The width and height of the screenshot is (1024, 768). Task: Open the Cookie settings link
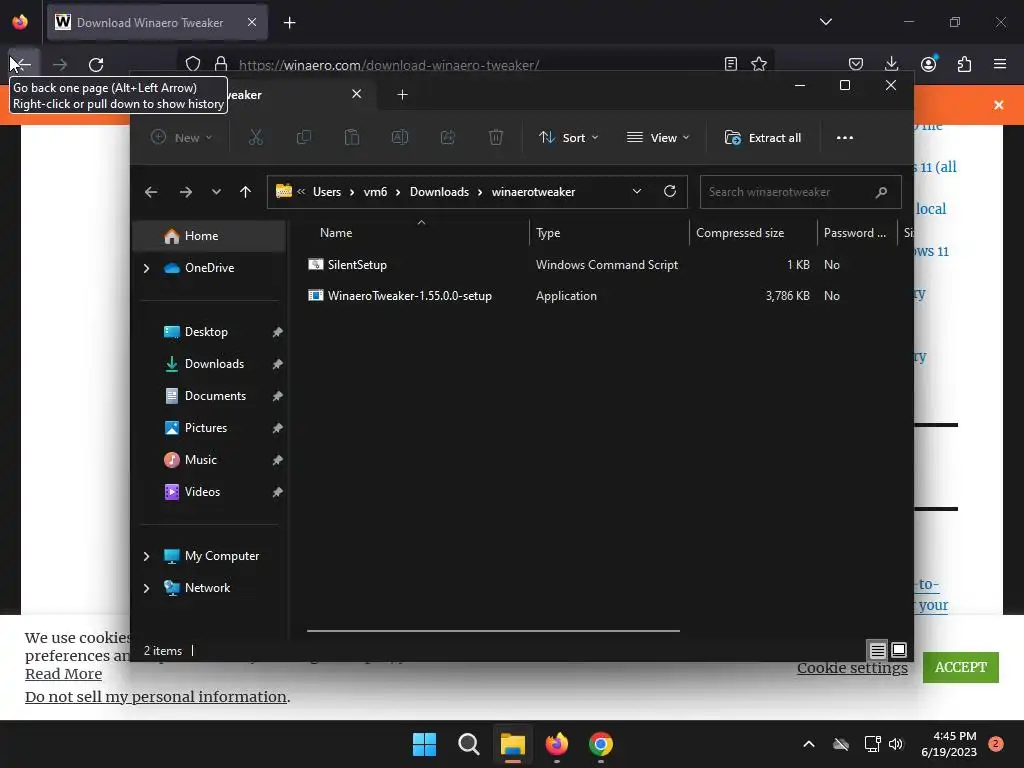pos(852,667)
